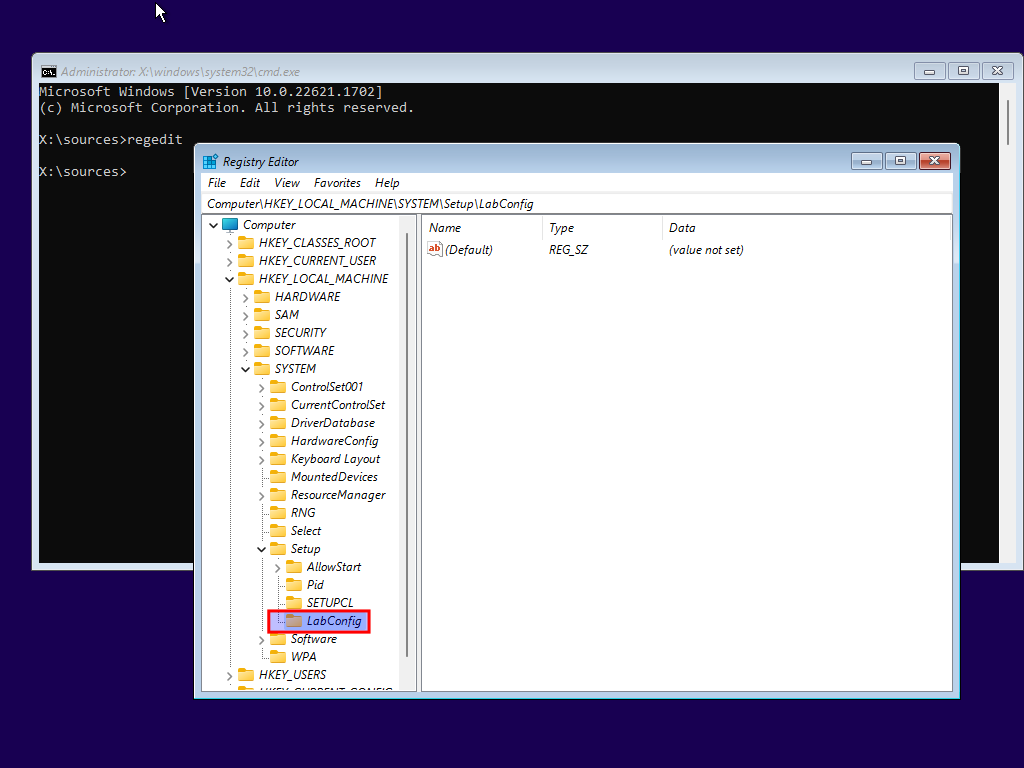
Task: Expand the AllowStart key chevron
Action: tap(278, 568)
